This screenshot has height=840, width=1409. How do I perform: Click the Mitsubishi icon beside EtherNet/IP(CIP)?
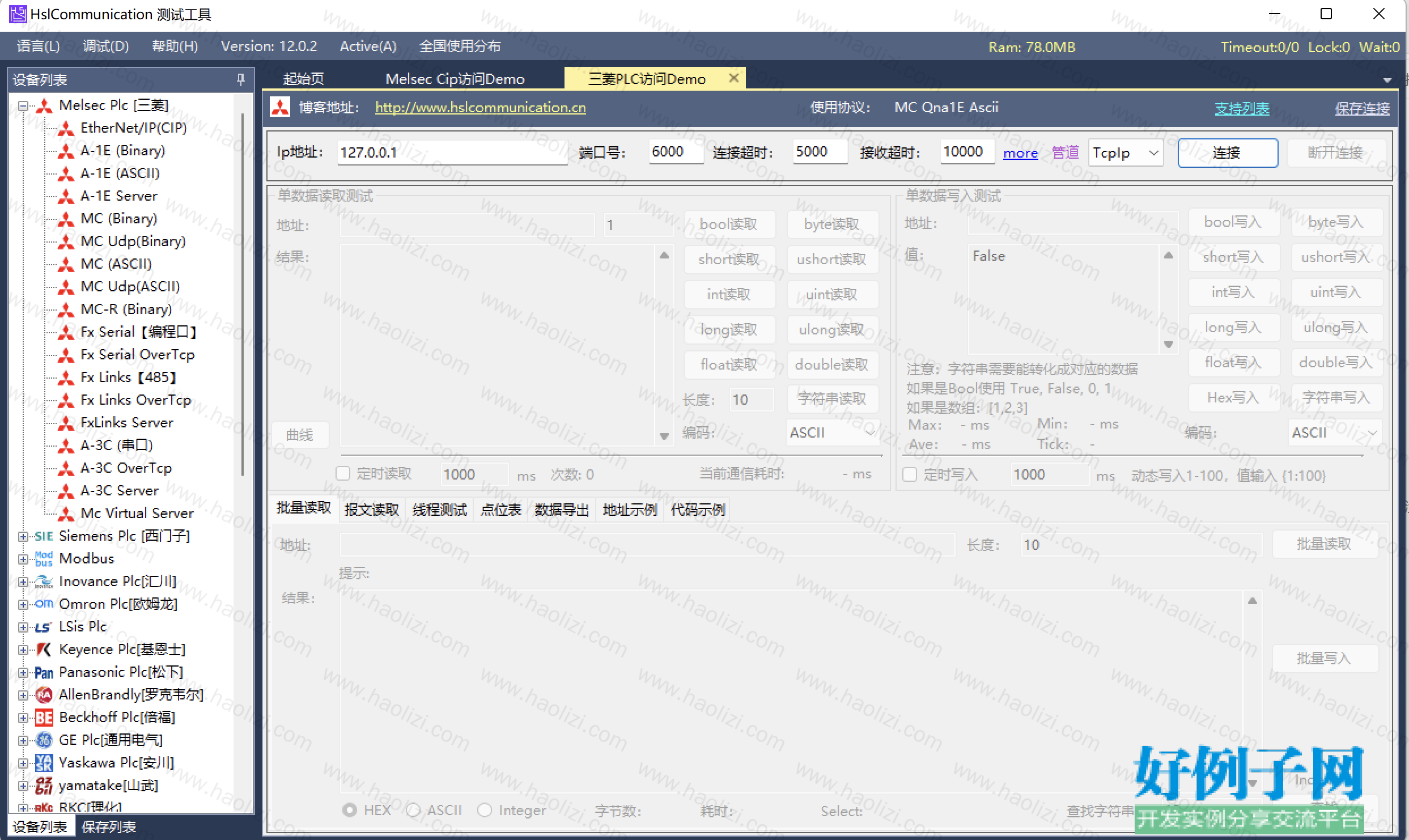[66, 129]
